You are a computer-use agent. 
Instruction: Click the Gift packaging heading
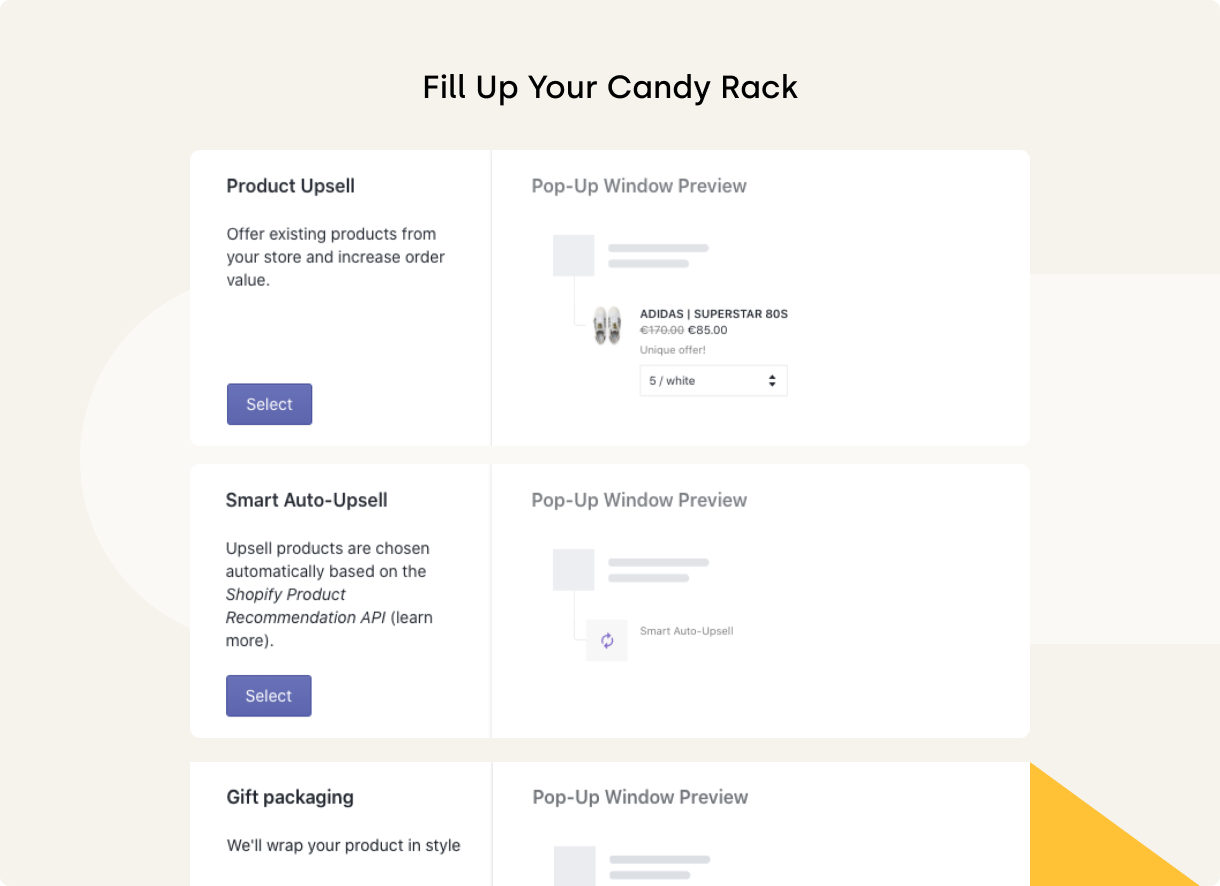(290, 797)
